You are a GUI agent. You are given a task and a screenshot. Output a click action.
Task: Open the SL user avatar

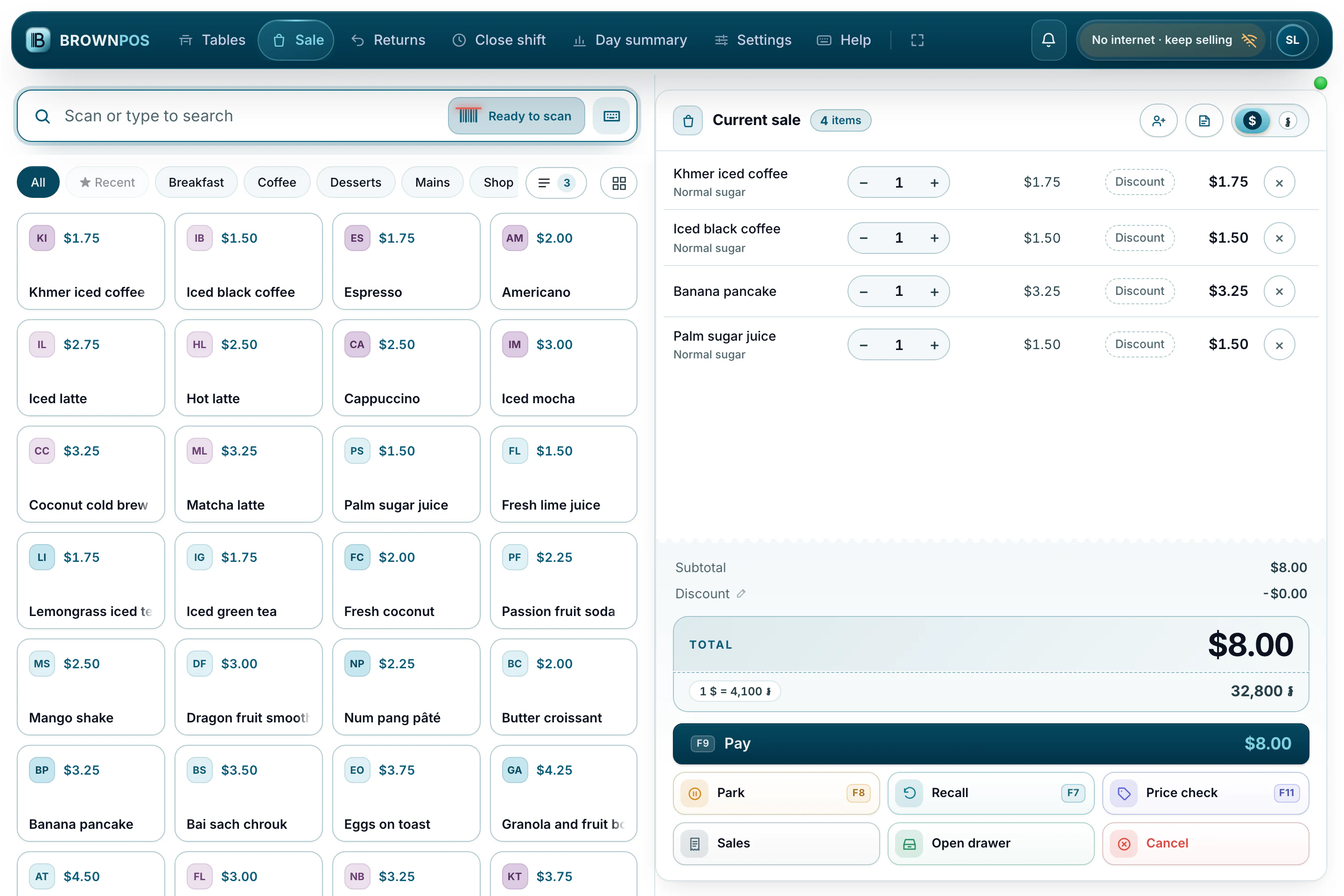(1292, 40)
